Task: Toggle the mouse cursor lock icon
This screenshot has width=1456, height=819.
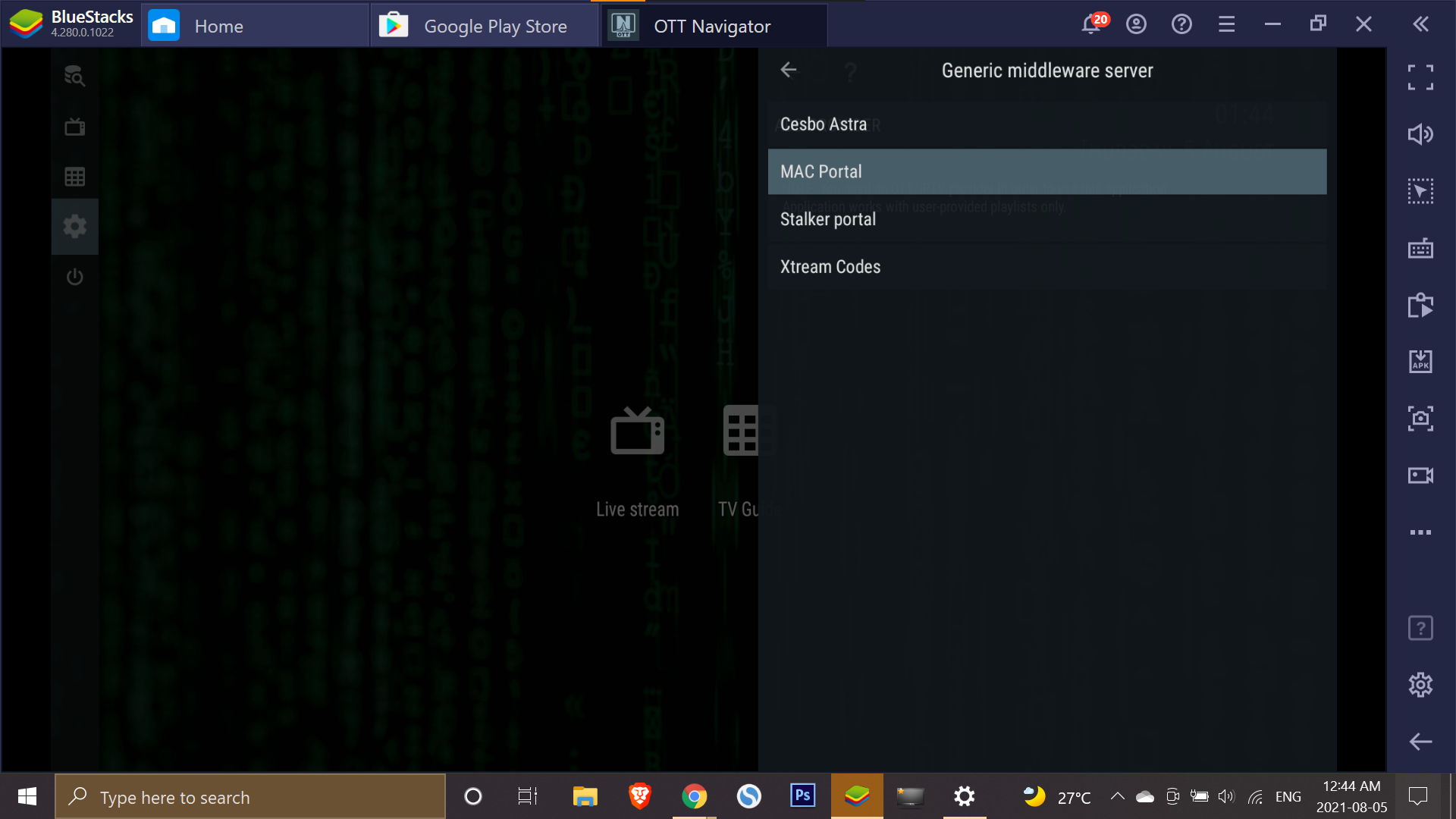Action: click(x=1420, y=191)
